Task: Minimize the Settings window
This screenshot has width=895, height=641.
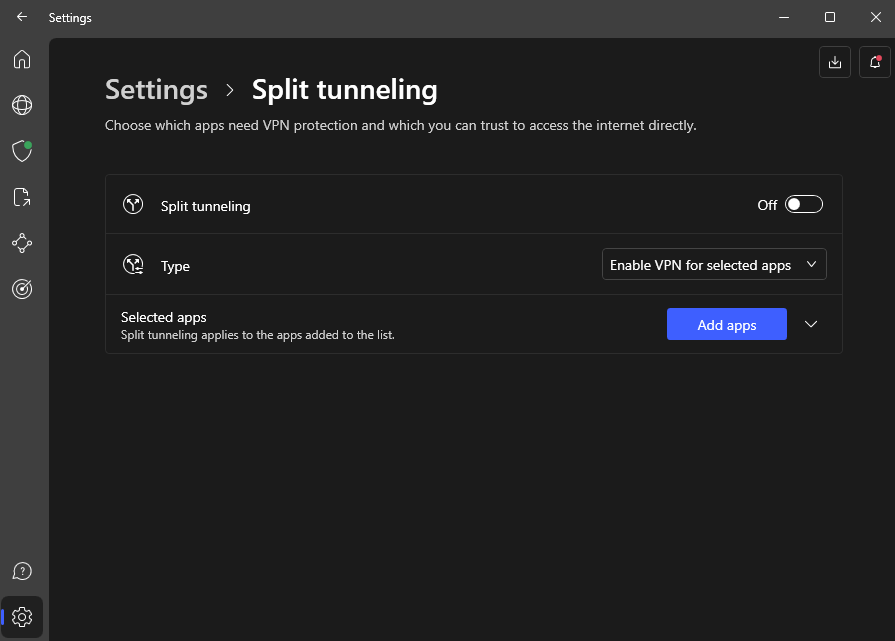Action: point(783,17)
